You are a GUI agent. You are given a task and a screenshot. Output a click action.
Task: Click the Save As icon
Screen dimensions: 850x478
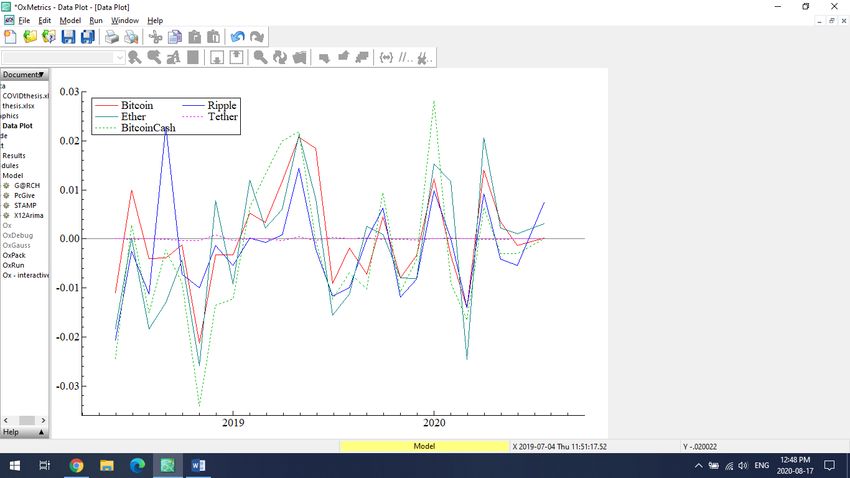(88, 37)
